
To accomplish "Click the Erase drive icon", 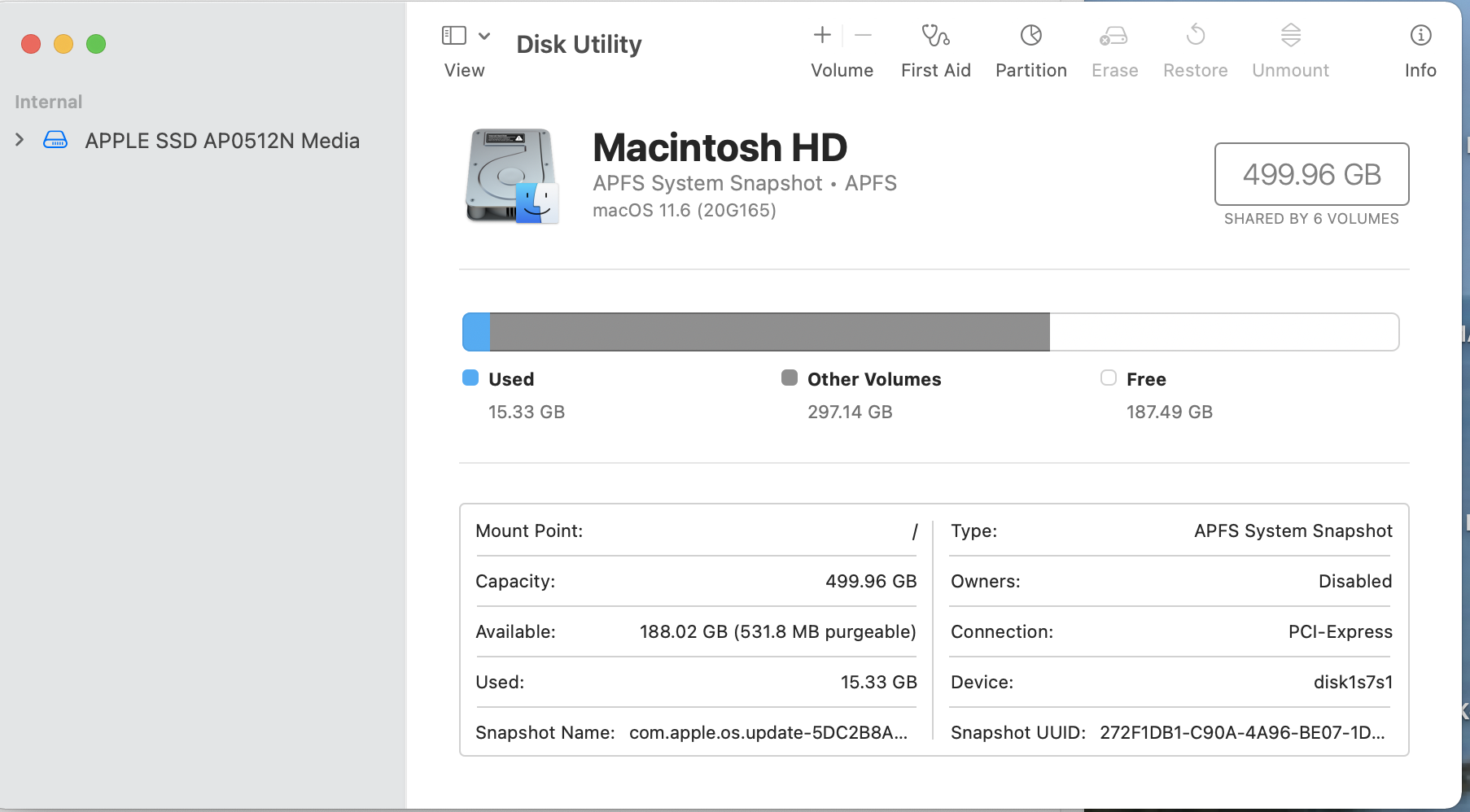I will coord(1113,36).
